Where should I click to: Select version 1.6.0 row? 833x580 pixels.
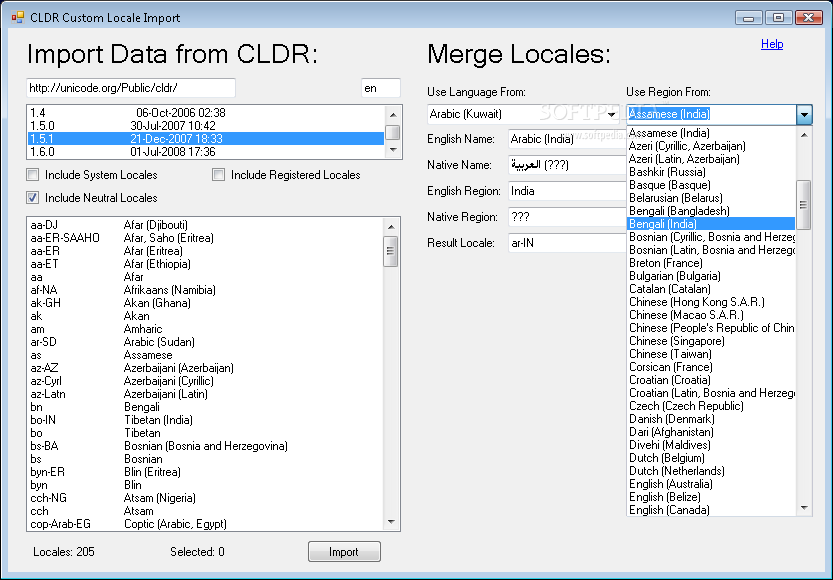click(x=206, y=151)
